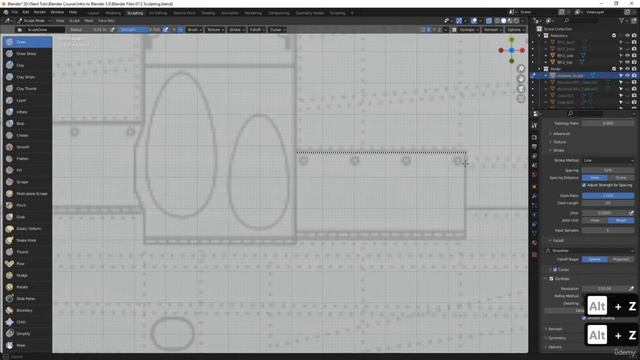Viewport: 640px width, 360px height.
Task: Open the File menu
Action: (14, 12)
